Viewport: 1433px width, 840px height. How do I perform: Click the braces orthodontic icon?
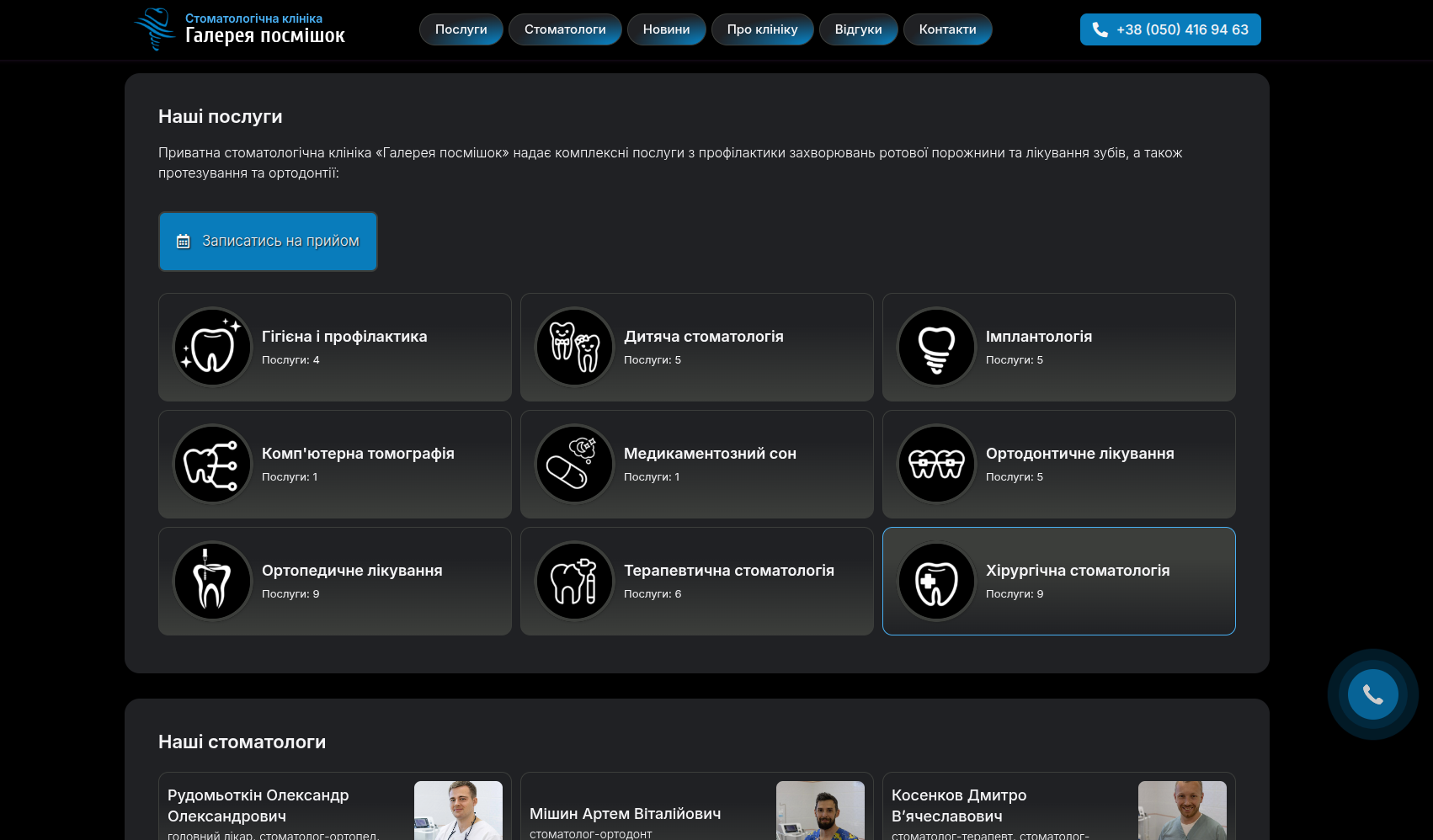[x=936, y=464]
